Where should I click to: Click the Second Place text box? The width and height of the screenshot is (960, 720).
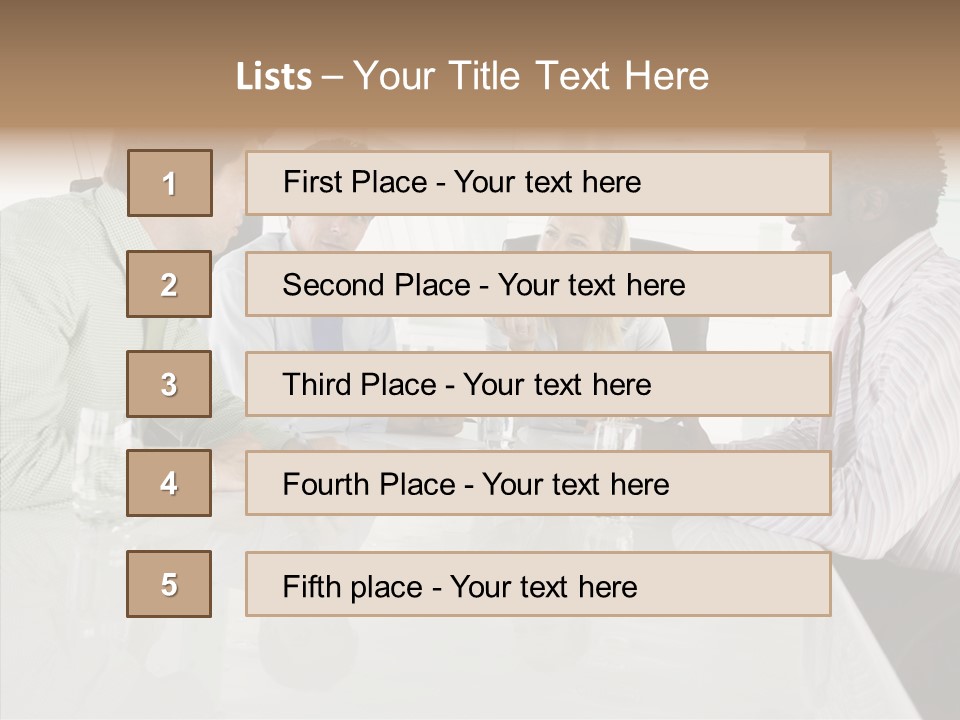click(538, 284)
